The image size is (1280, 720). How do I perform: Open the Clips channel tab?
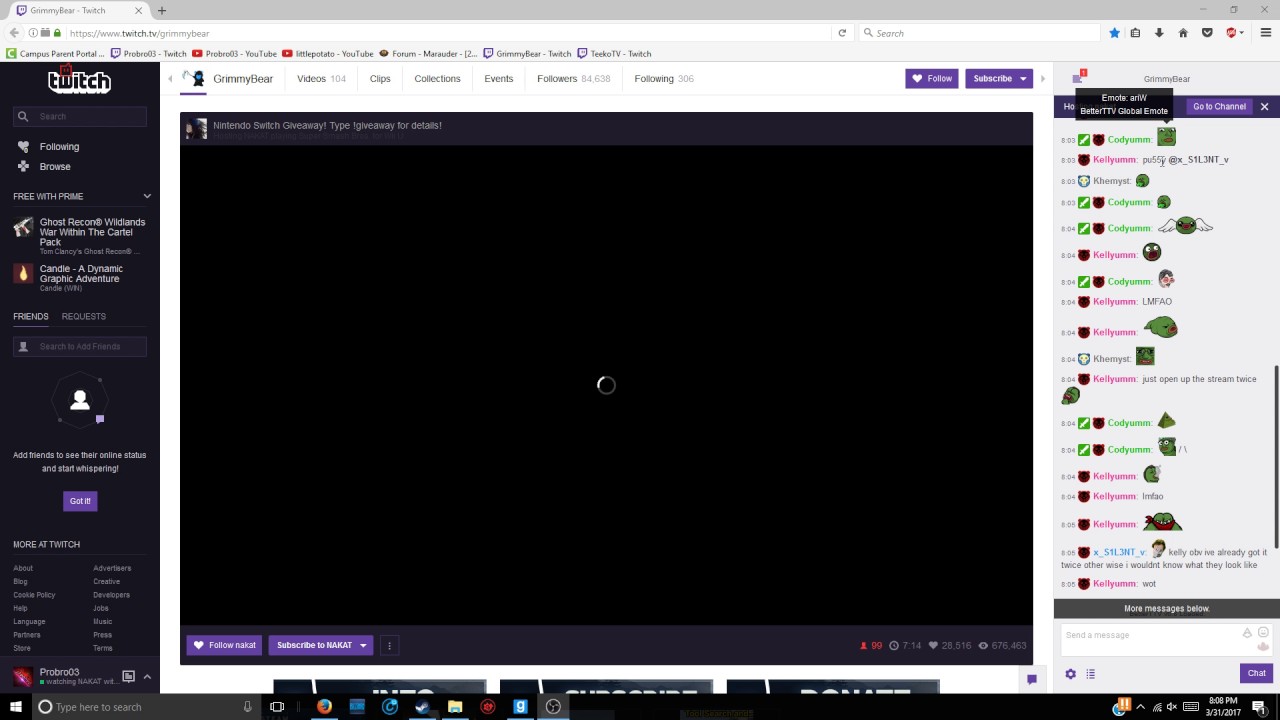[380, 78]
